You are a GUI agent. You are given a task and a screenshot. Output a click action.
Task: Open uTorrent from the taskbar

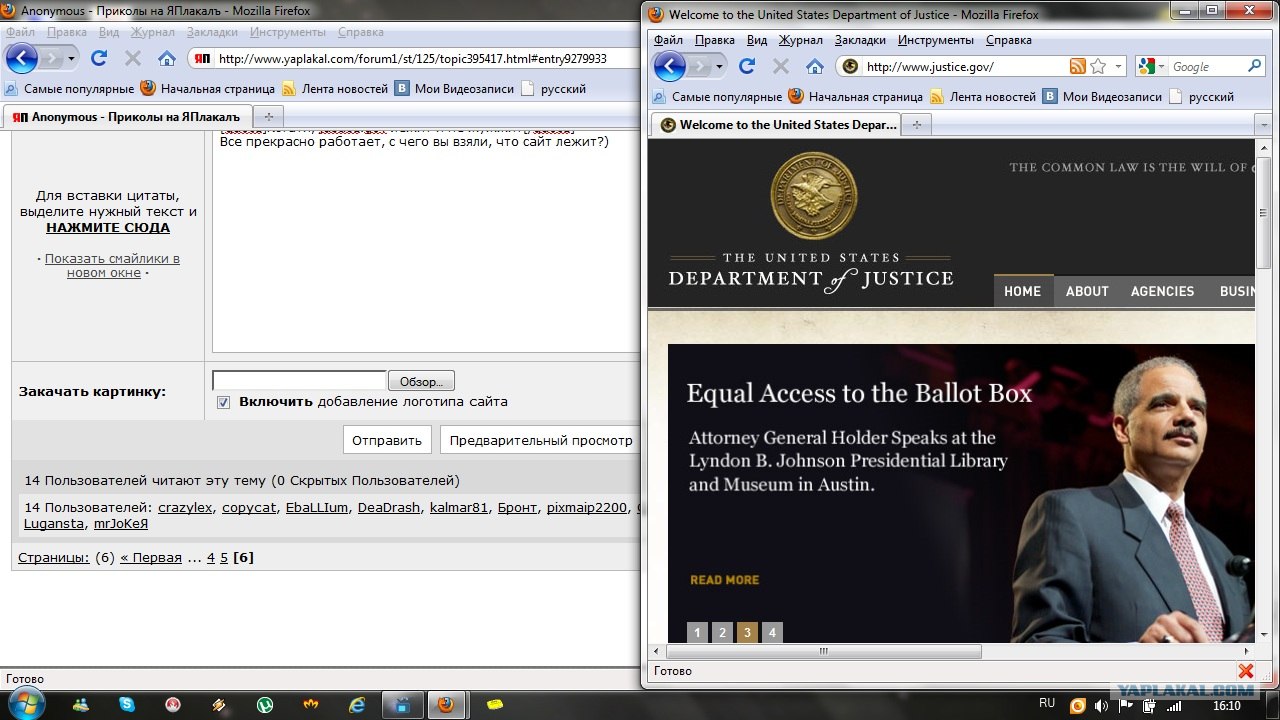pyautogui.click(x=265, y=705)
